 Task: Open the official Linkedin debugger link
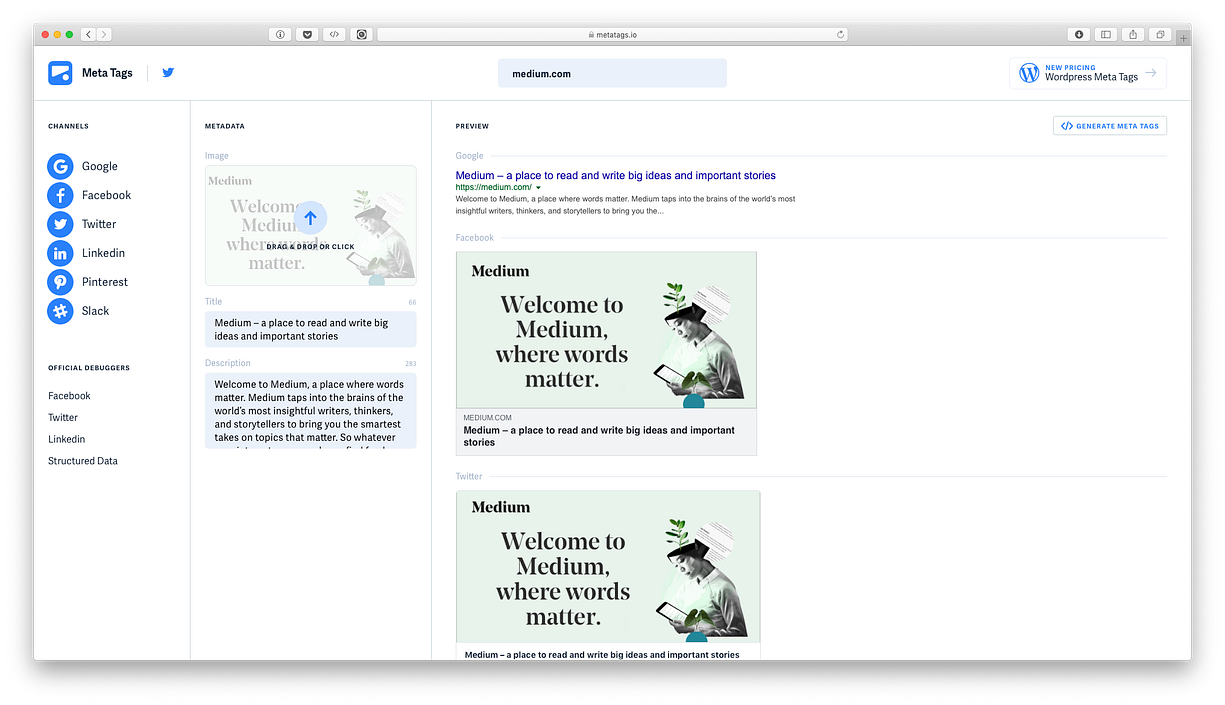[x=67, y=440]
